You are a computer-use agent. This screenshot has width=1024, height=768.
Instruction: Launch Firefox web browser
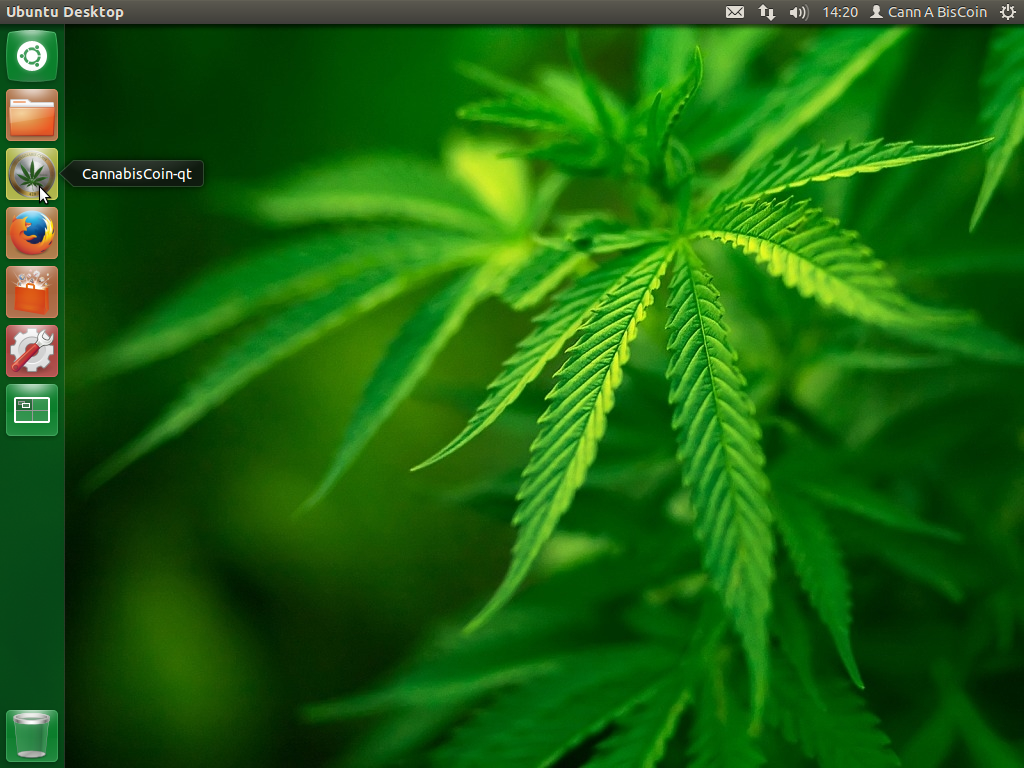click(x=32, y=233)
